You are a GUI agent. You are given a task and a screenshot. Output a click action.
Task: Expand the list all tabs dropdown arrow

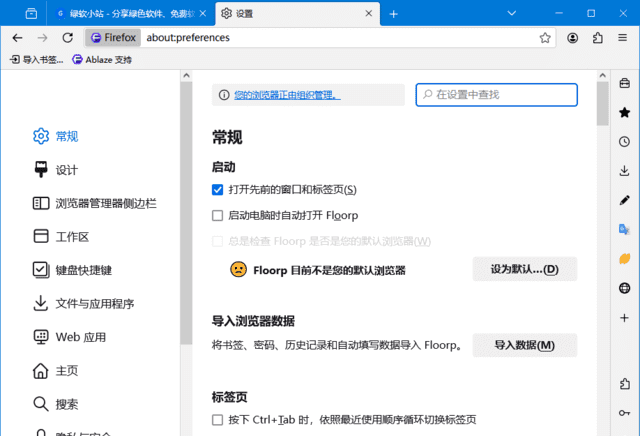[511, 13]
